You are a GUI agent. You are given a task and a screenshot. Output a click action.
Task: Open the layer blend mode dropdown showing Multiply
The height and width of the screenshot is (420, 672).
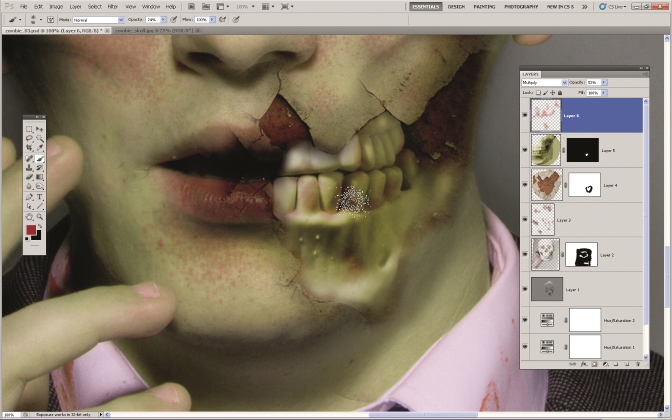click(544, 82)
